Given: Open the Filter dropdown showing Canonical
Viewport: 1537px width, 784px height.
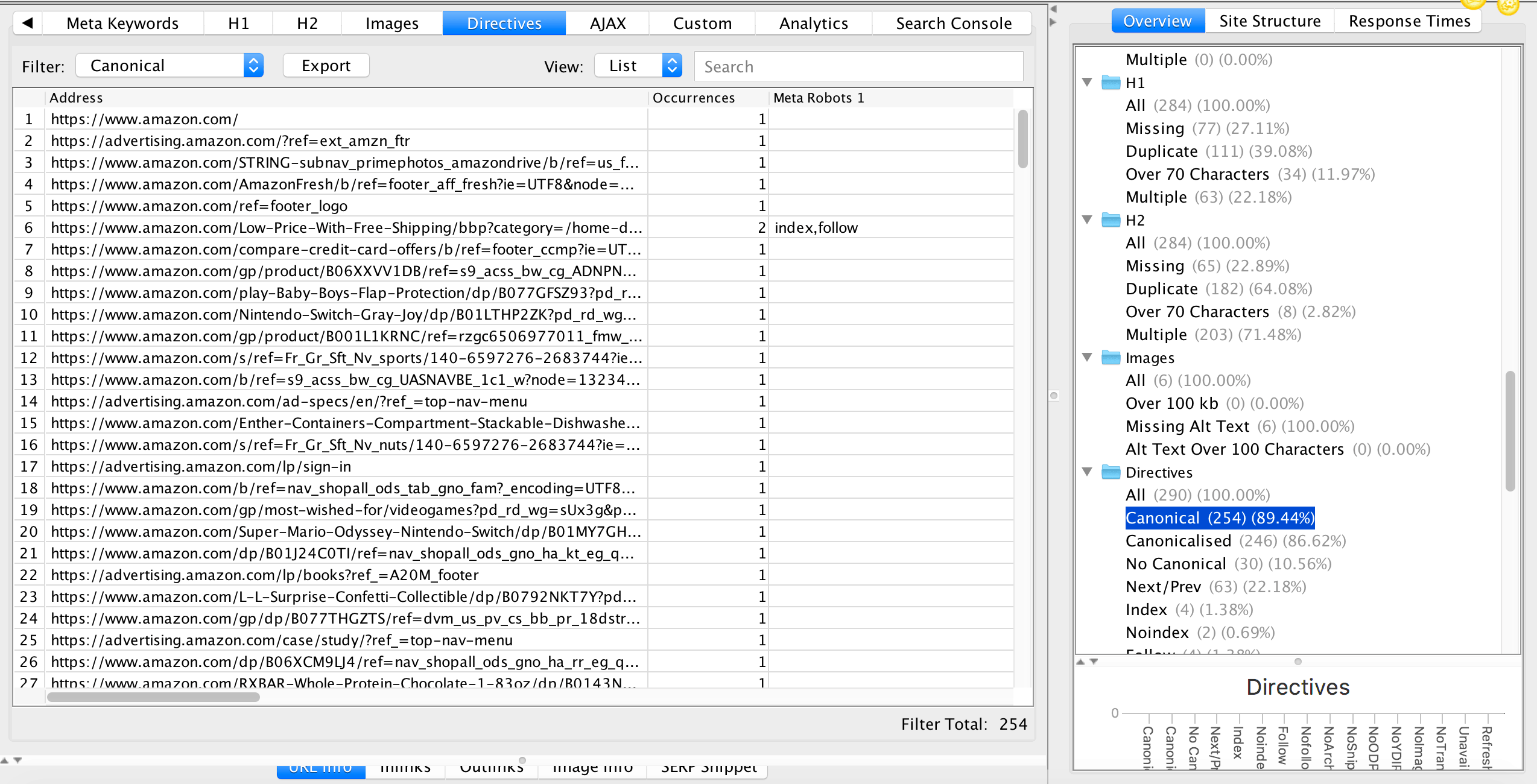Looking at the screenshot, I should pos(170,66).
